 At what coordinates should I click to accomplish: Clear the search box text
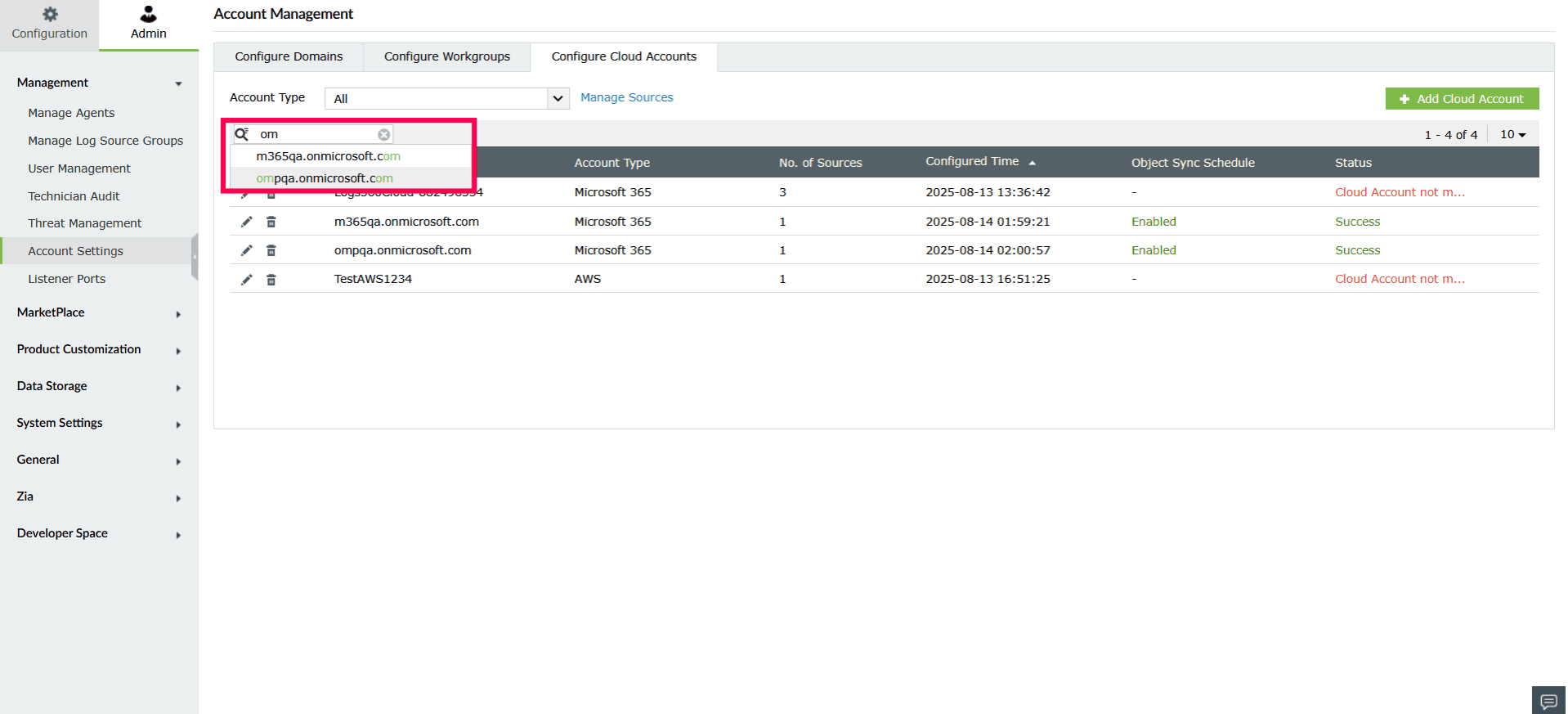pos(383,134)
